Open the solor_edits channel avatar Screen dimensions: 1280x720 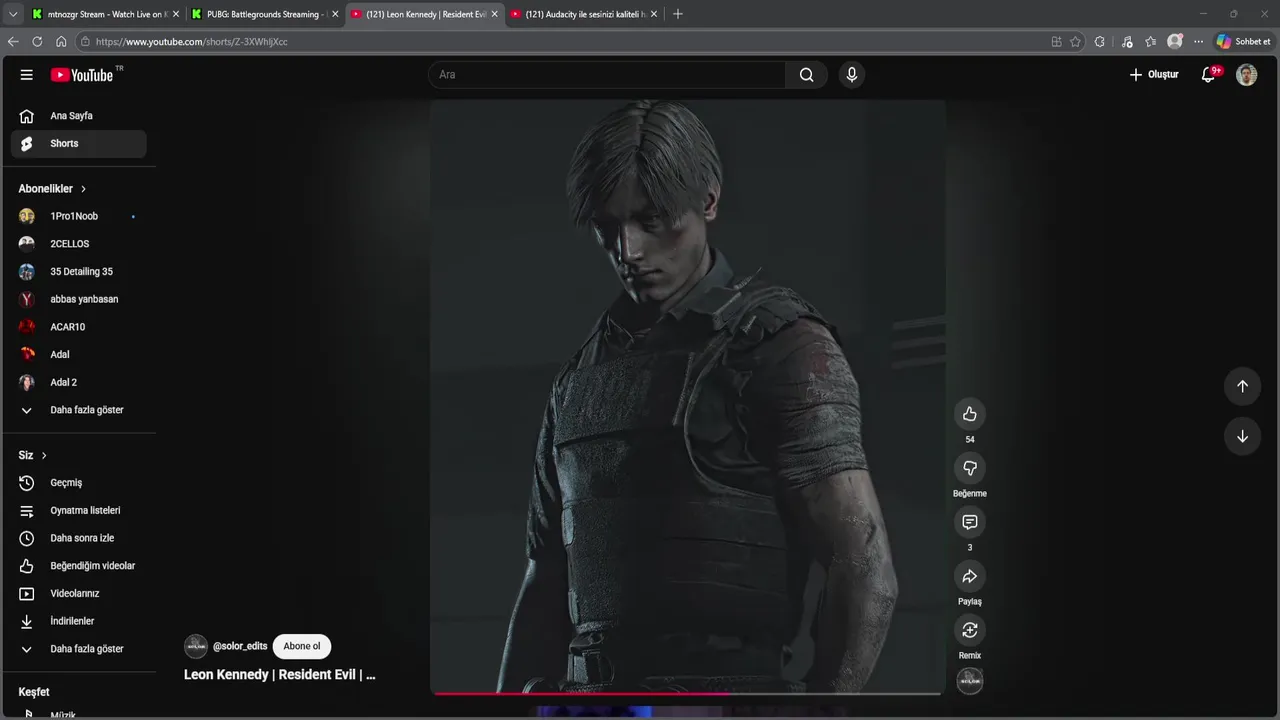tap(196, 646)
